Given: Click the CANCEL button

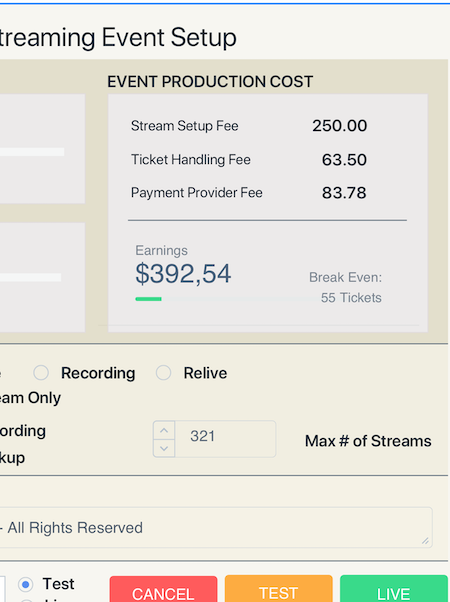Looking at the screenshot, I should [163, 589].
